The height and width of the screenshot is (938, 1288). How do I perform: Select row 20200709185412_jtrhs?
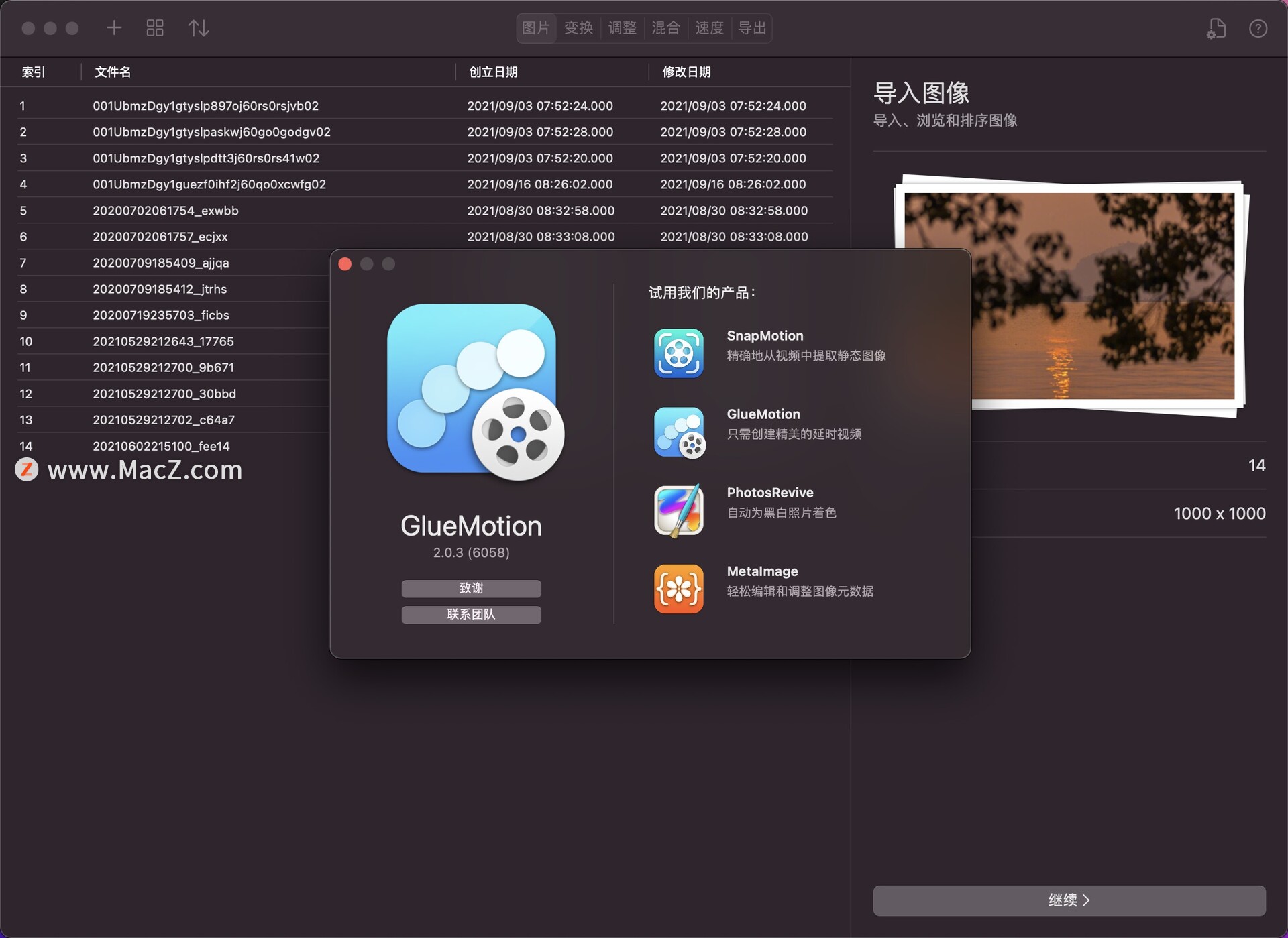(173, 288)
